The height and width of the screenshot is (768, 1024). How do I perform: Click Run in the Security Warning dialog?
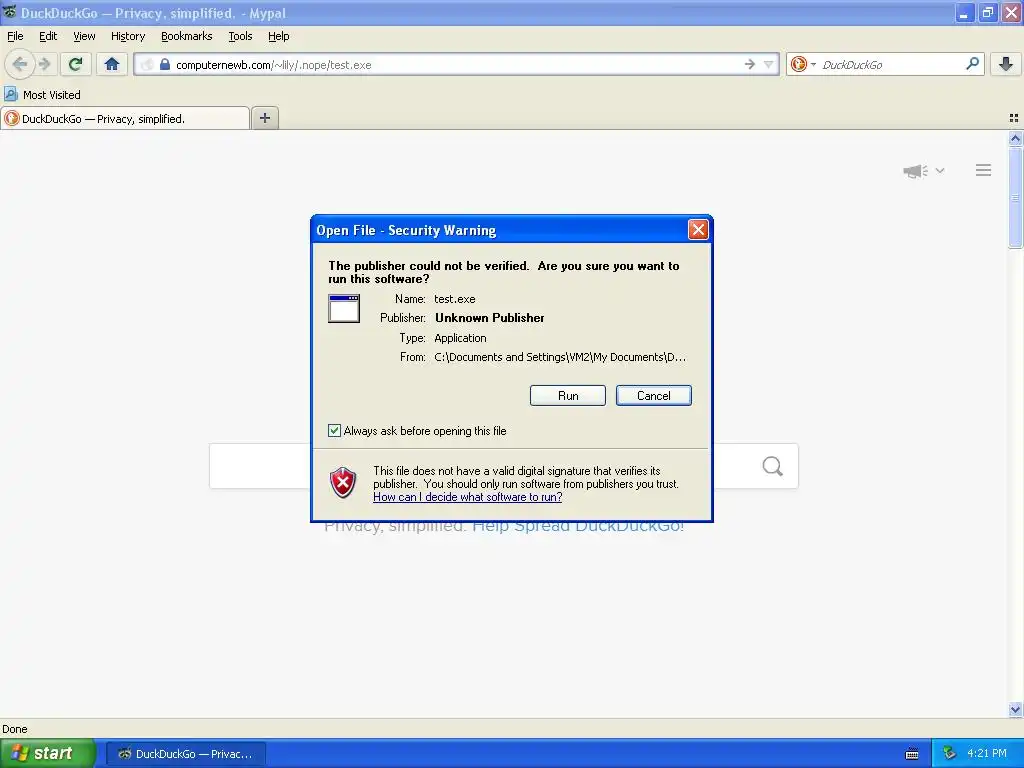568,396
